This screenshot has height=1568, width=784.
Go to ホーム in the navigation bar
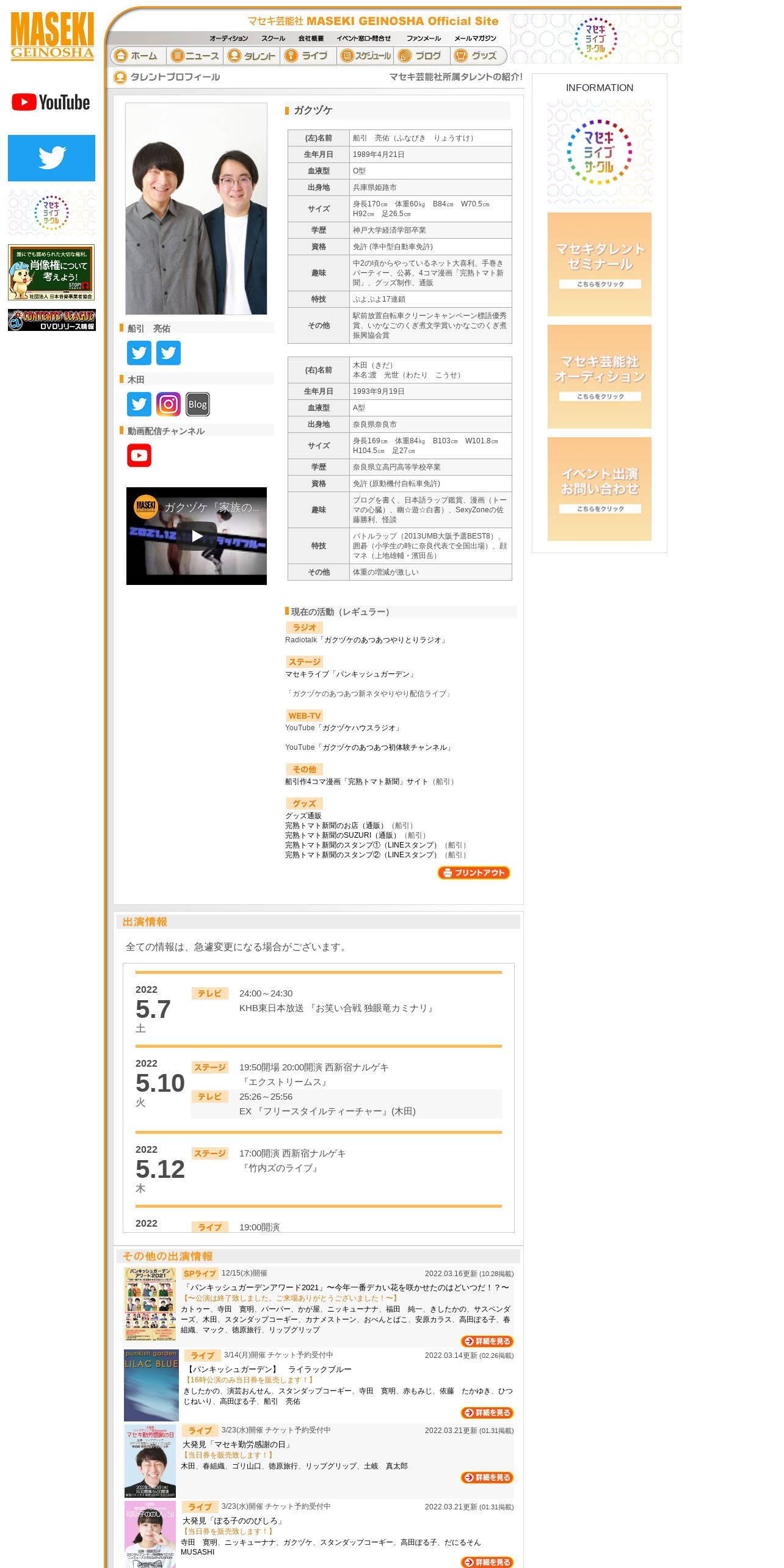pyautogui.click(x=138, y=56)
